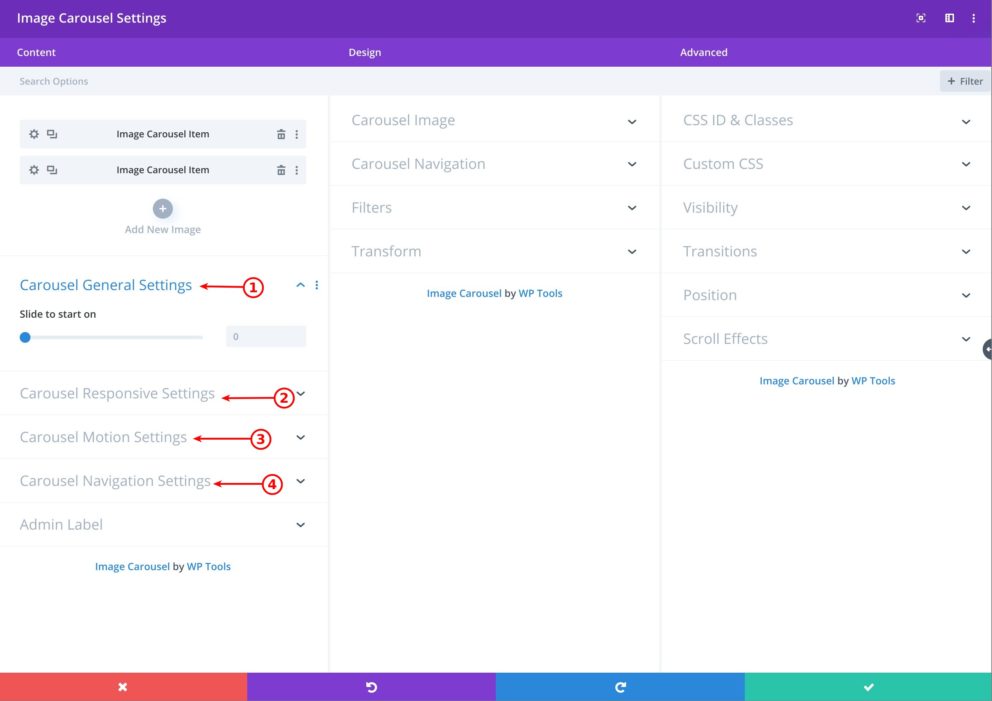
Task: Click the panel layout icon in the title bar
Action: [x=948, y=17]
